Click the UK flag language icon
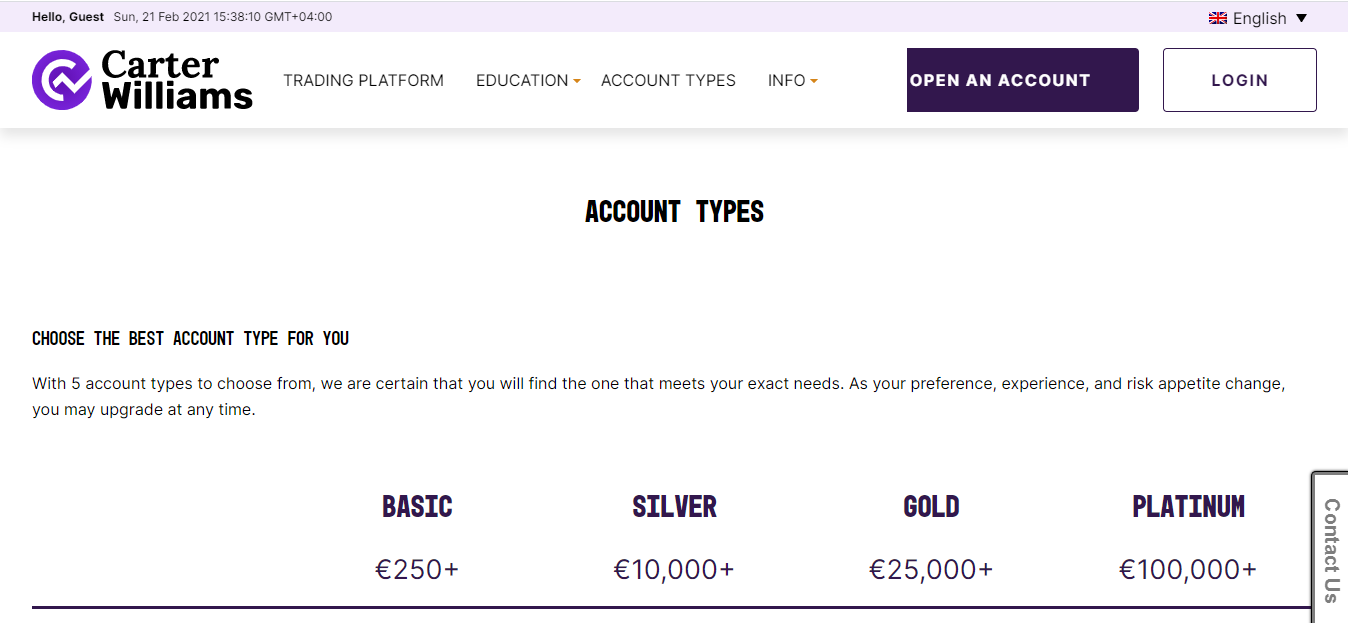Image resolution: width=1348 pixels, height=623 pixels. [1218, 18]
